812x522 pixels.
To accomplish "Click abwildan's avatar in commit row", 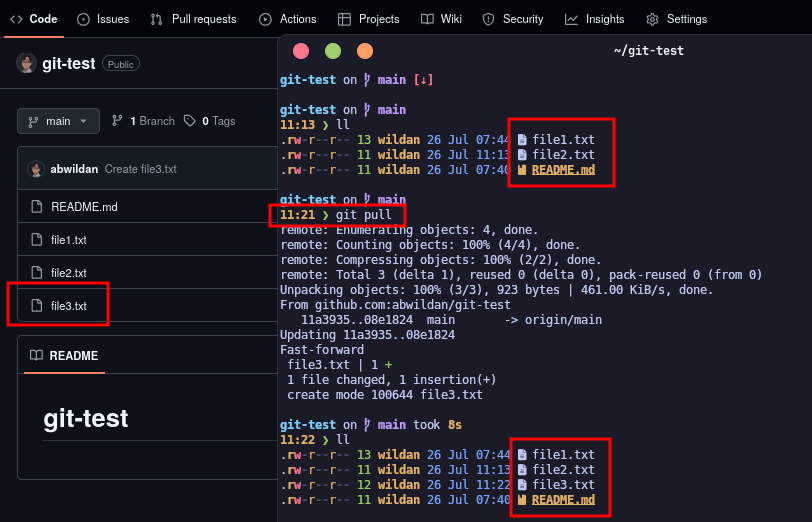I will point(36,169).
